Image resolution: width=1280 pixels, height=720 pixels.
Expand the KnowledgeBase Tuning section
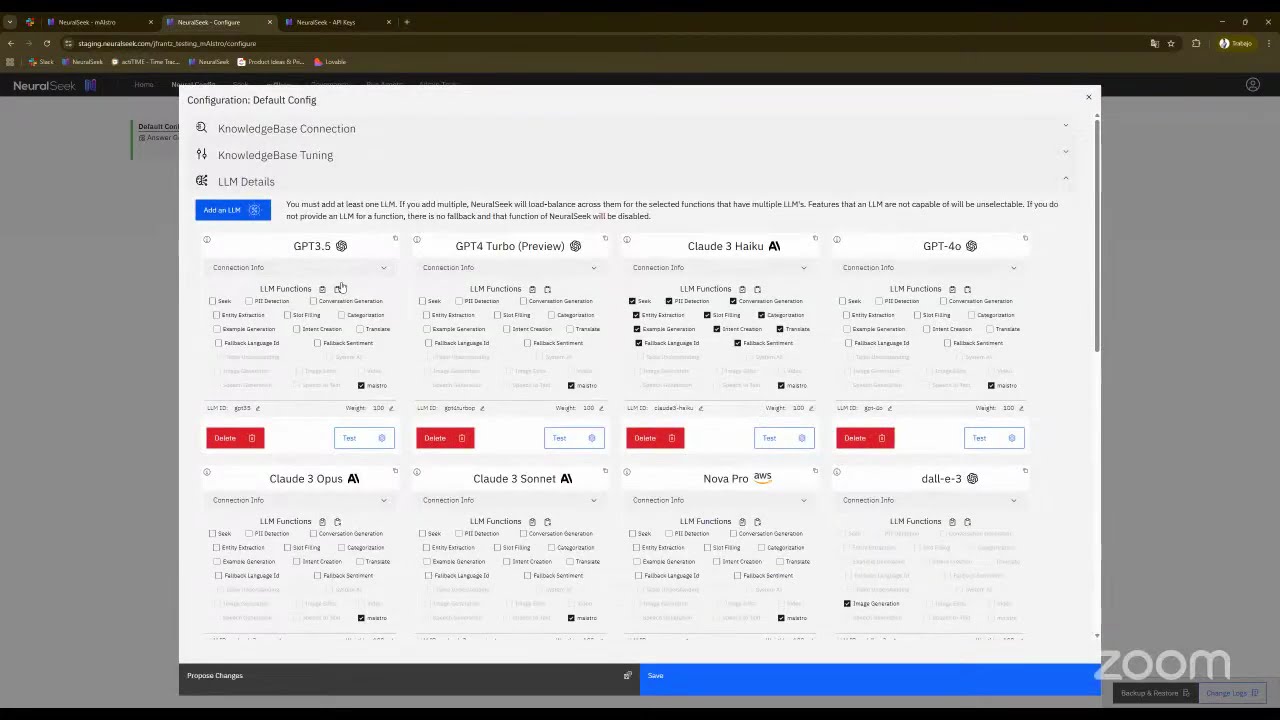click(x=634, y=155)
